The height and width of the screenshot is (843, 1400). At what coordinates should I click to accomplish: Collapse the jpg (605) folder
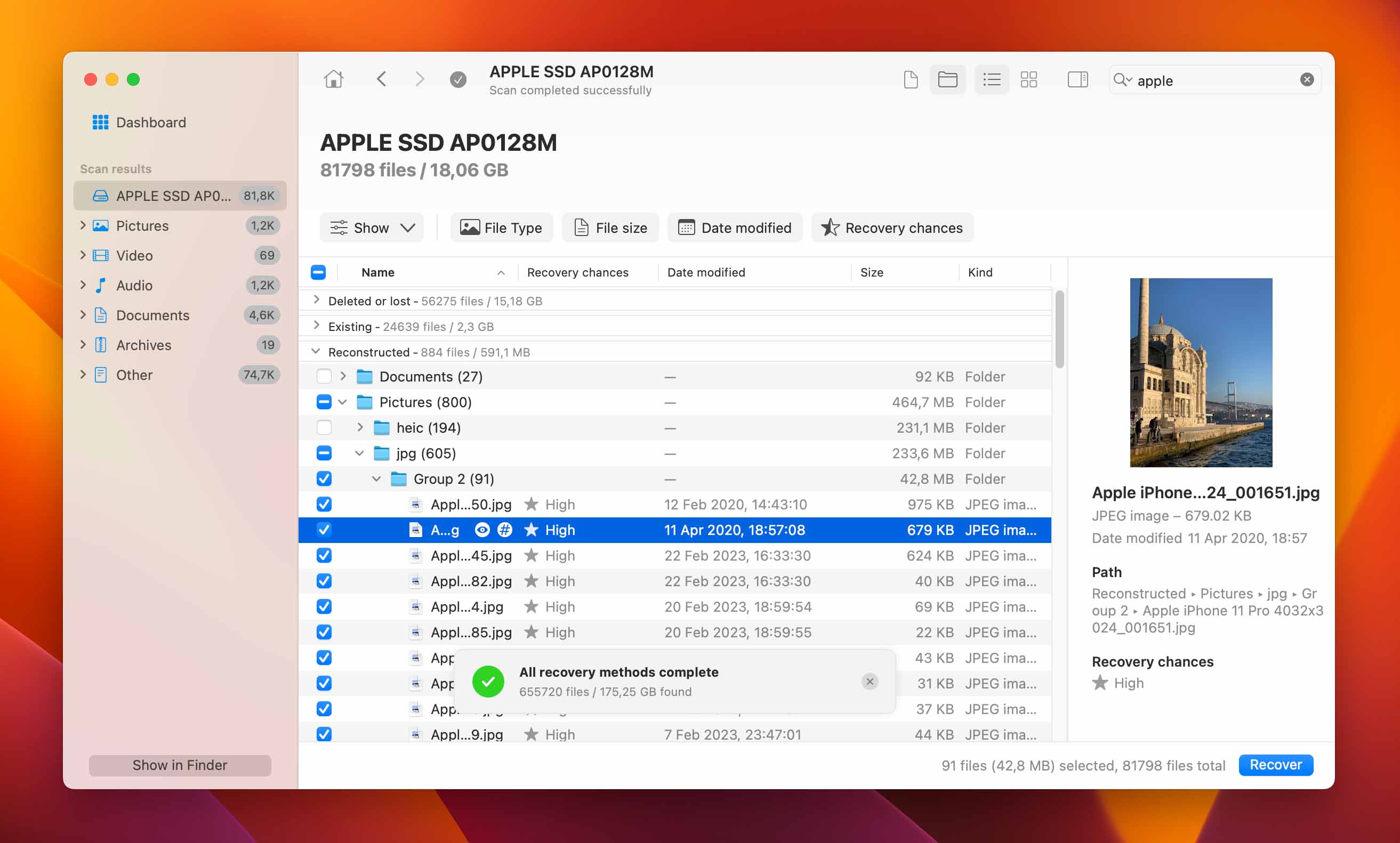pyautogui.click(x=360, y=453)
